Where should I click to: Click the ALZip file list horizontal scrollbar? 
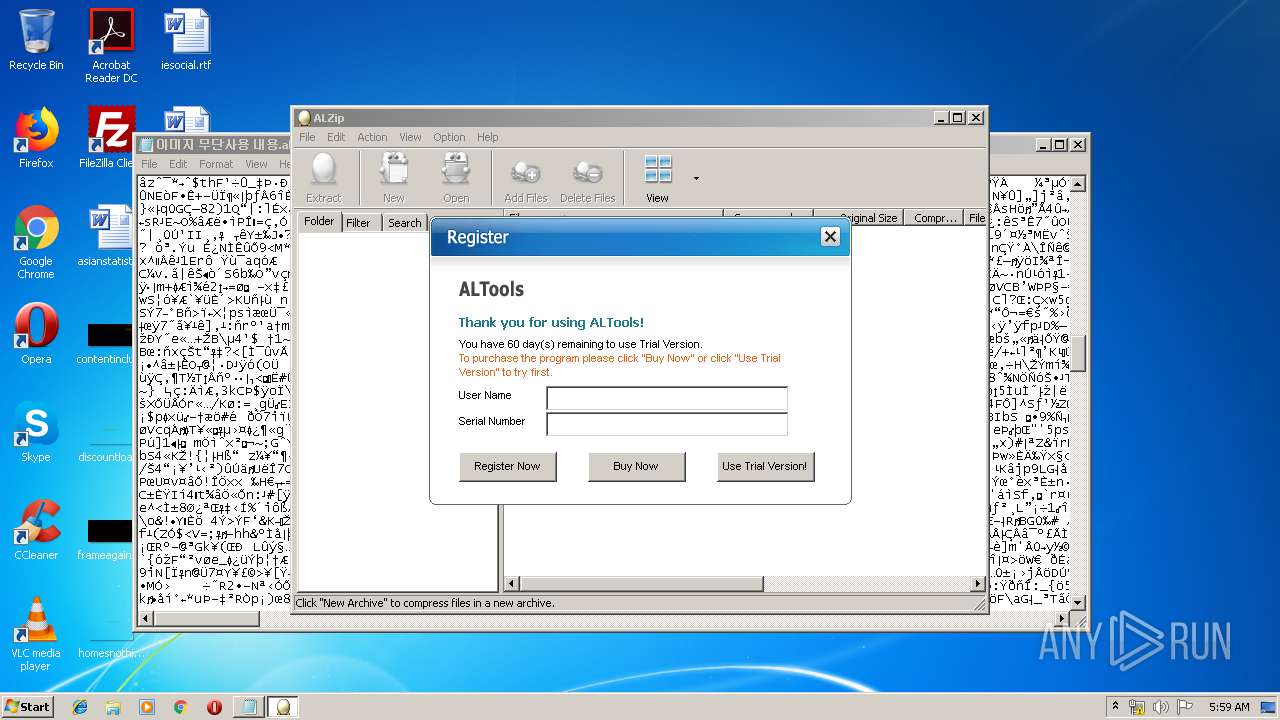744,583
